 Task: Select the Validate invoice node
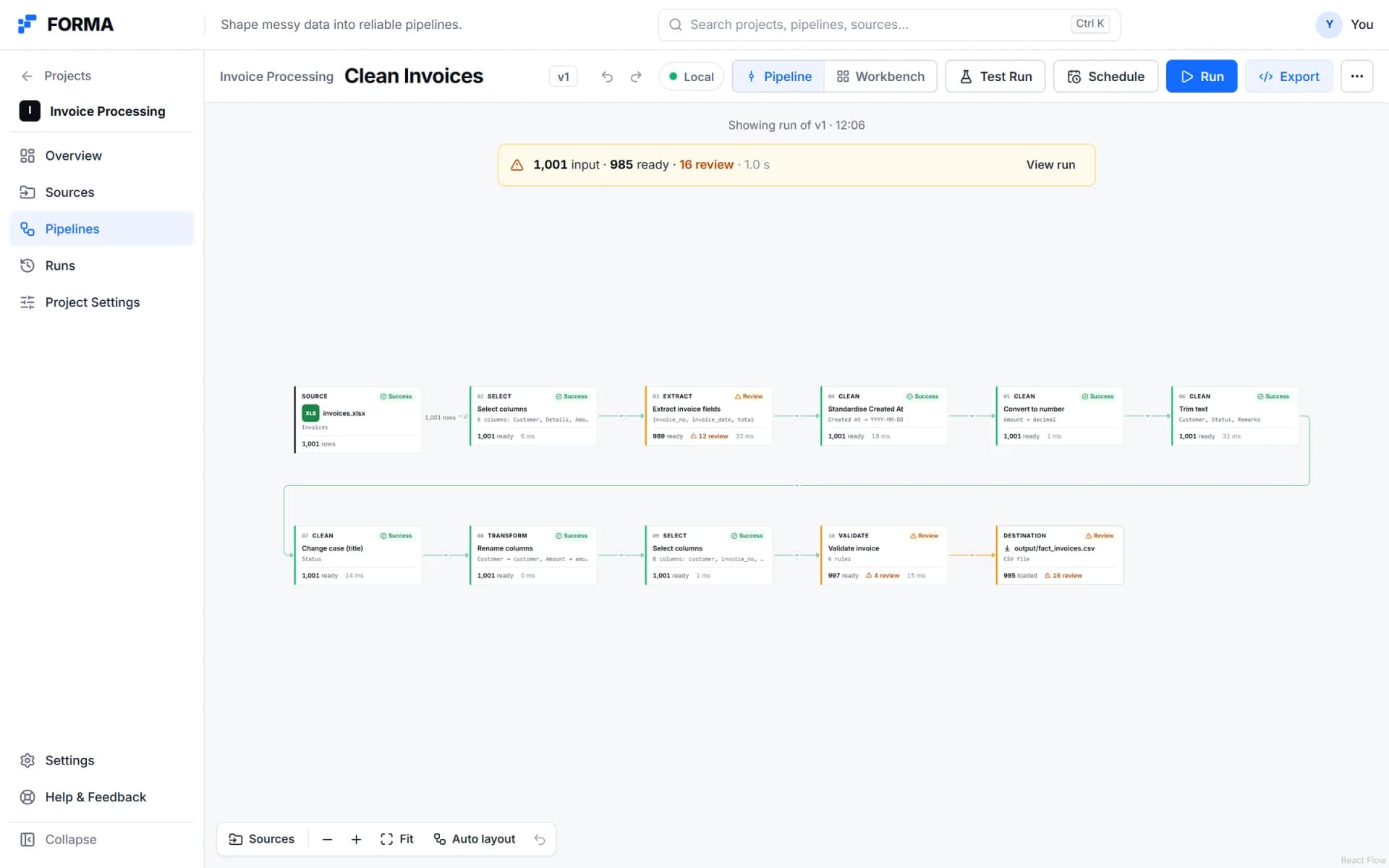tap(884, 556)
